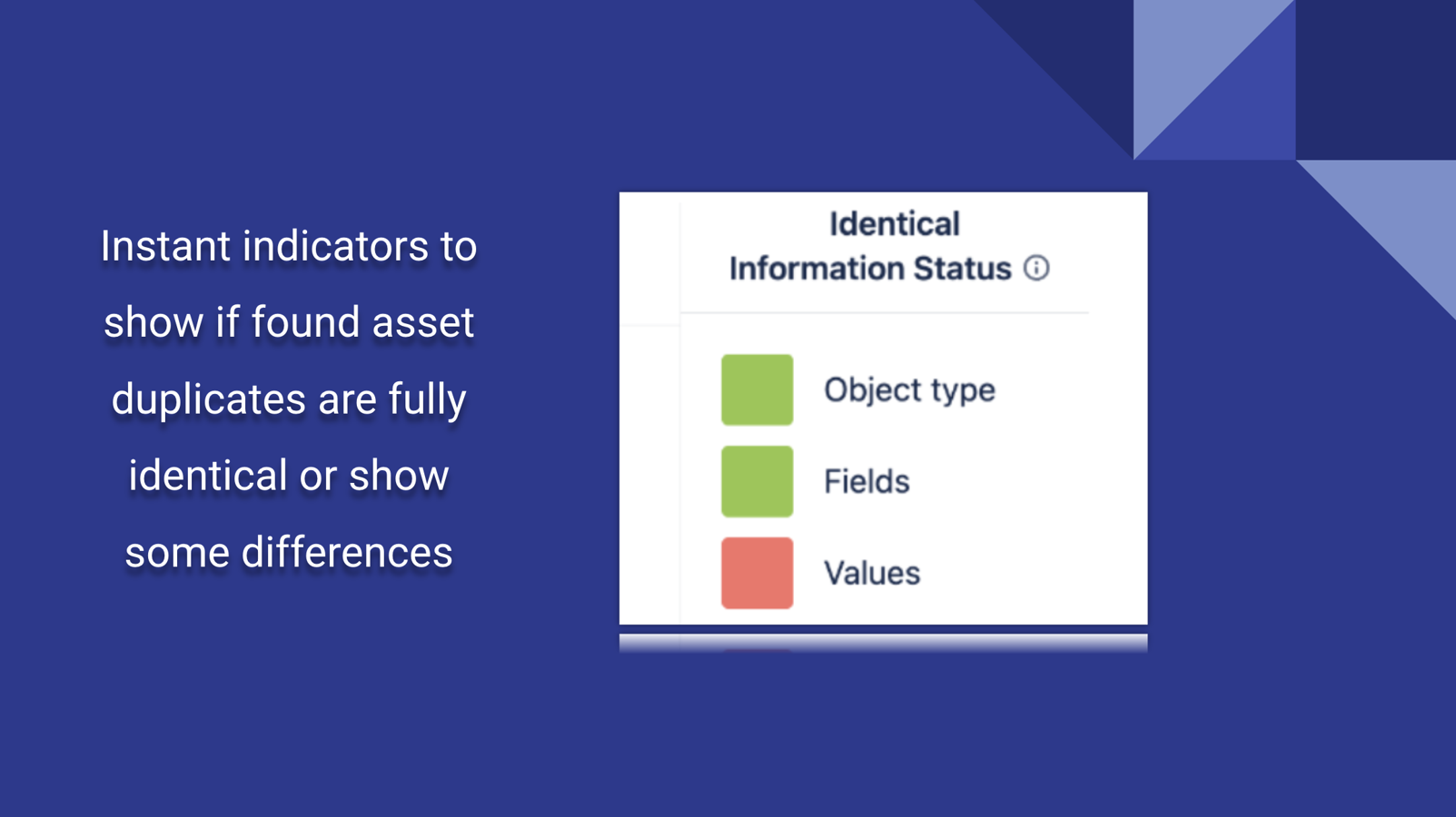Select the Fields label text

[866, 481]
